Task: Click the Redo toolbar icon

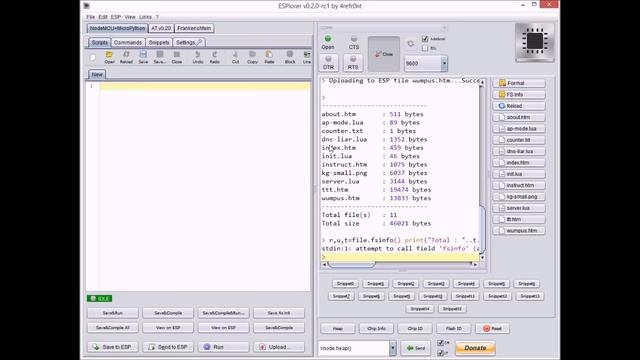Action: 215,57
